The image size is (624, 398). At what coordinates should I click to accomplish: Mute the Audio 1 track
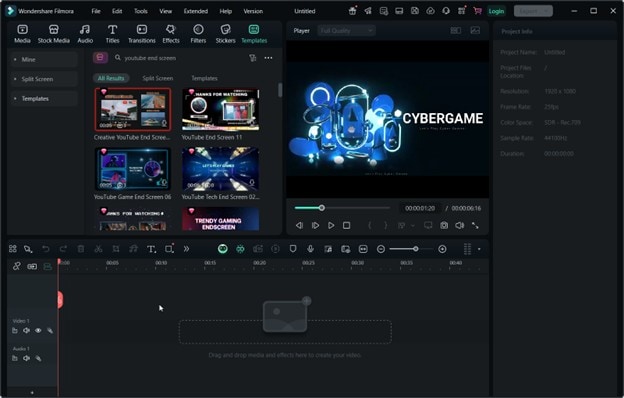coord(26,358)
